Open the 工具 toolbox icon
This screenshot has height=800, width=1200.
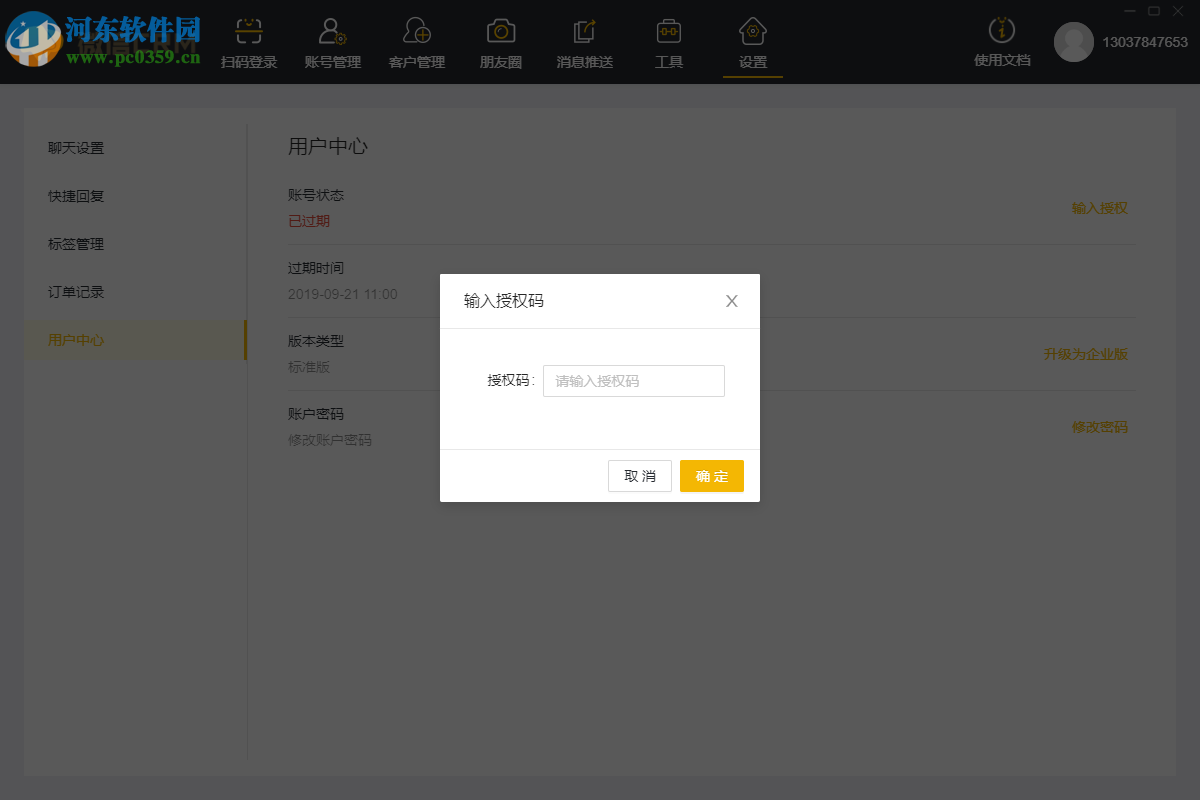[668, 40]
